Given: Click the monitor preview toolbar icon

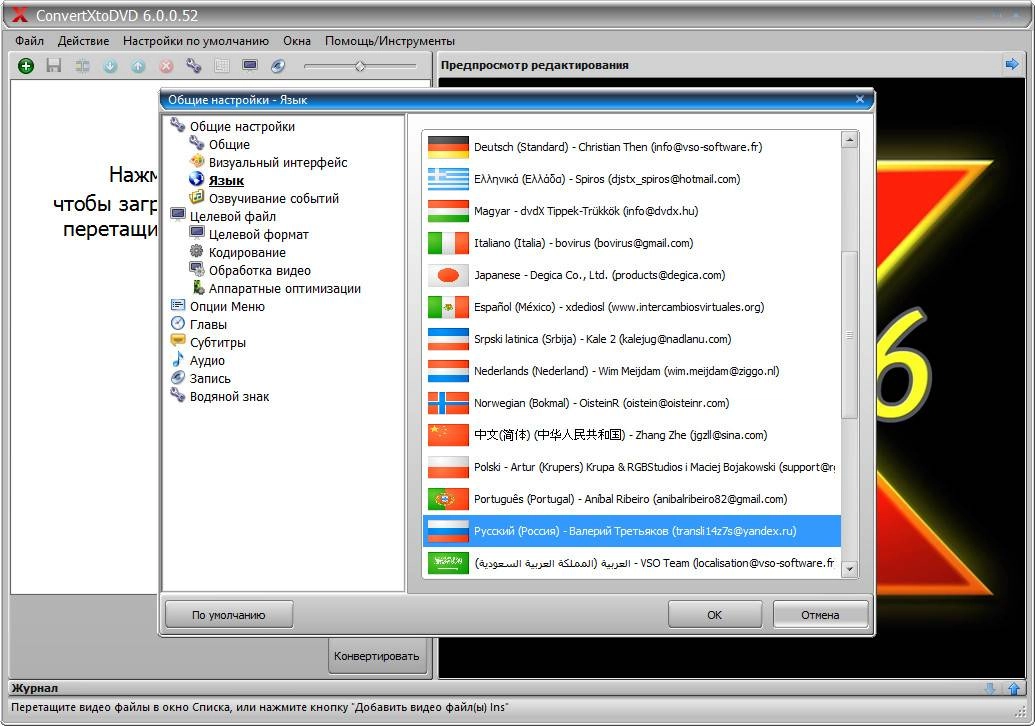Looking at the screenshot, I should point(250,65).
